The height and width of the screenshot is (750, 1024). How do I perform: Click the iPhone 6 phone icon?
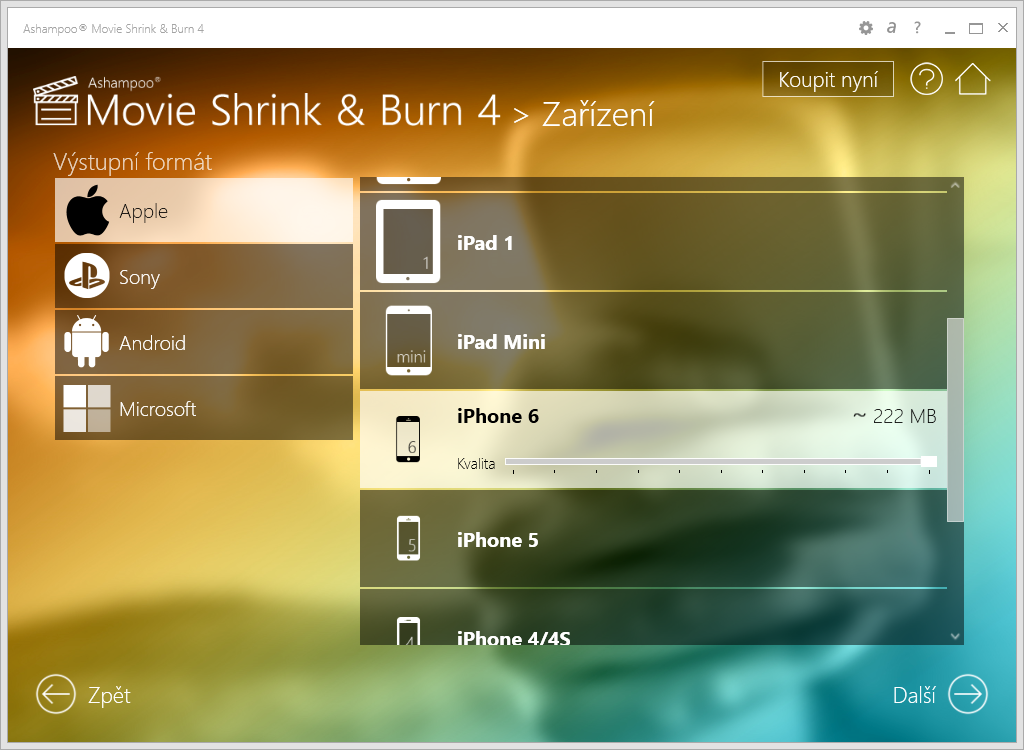pyautogui.click(x=408, y=439)
